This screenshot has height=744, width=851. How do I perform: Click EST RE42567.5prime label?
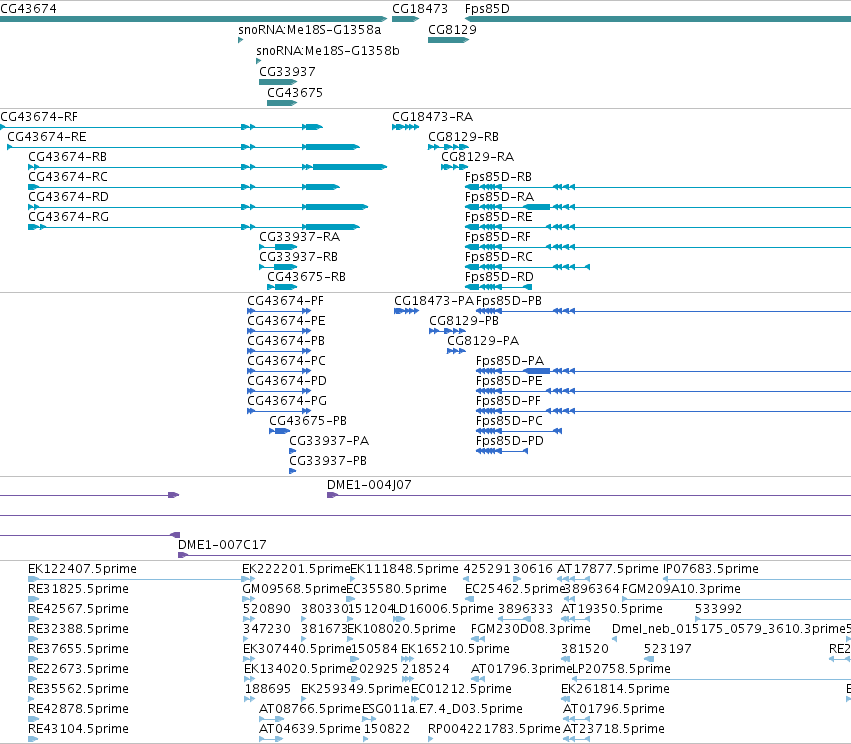point(78,609)
